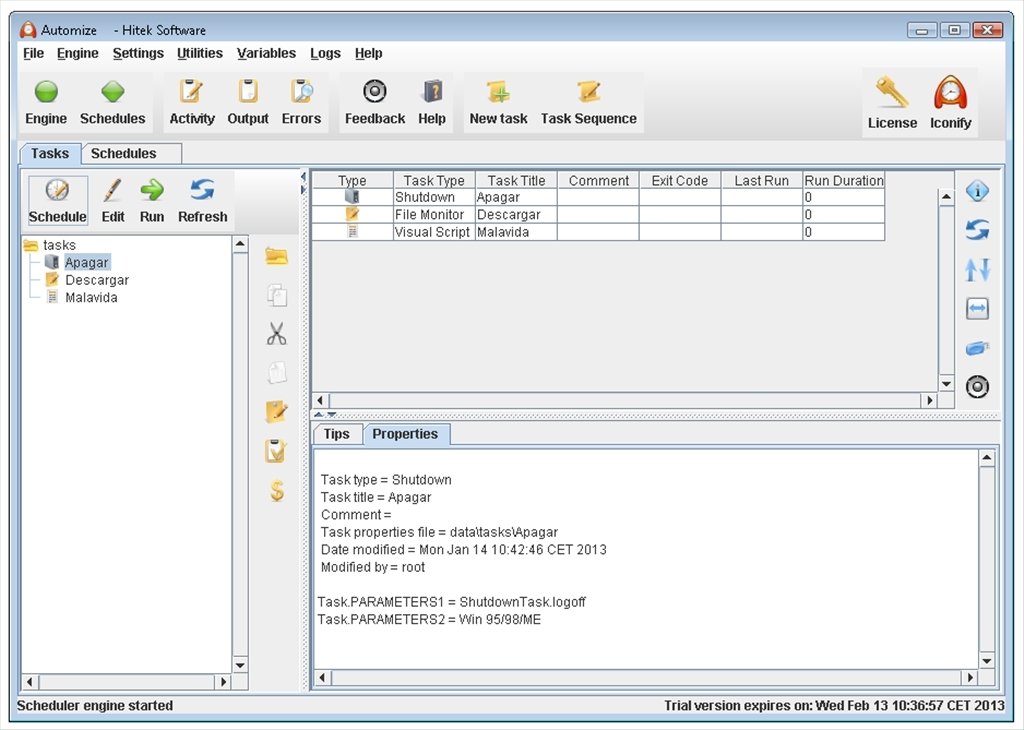Select Descargar task in tree
The image size is (1024, 730).
(97, 280)
